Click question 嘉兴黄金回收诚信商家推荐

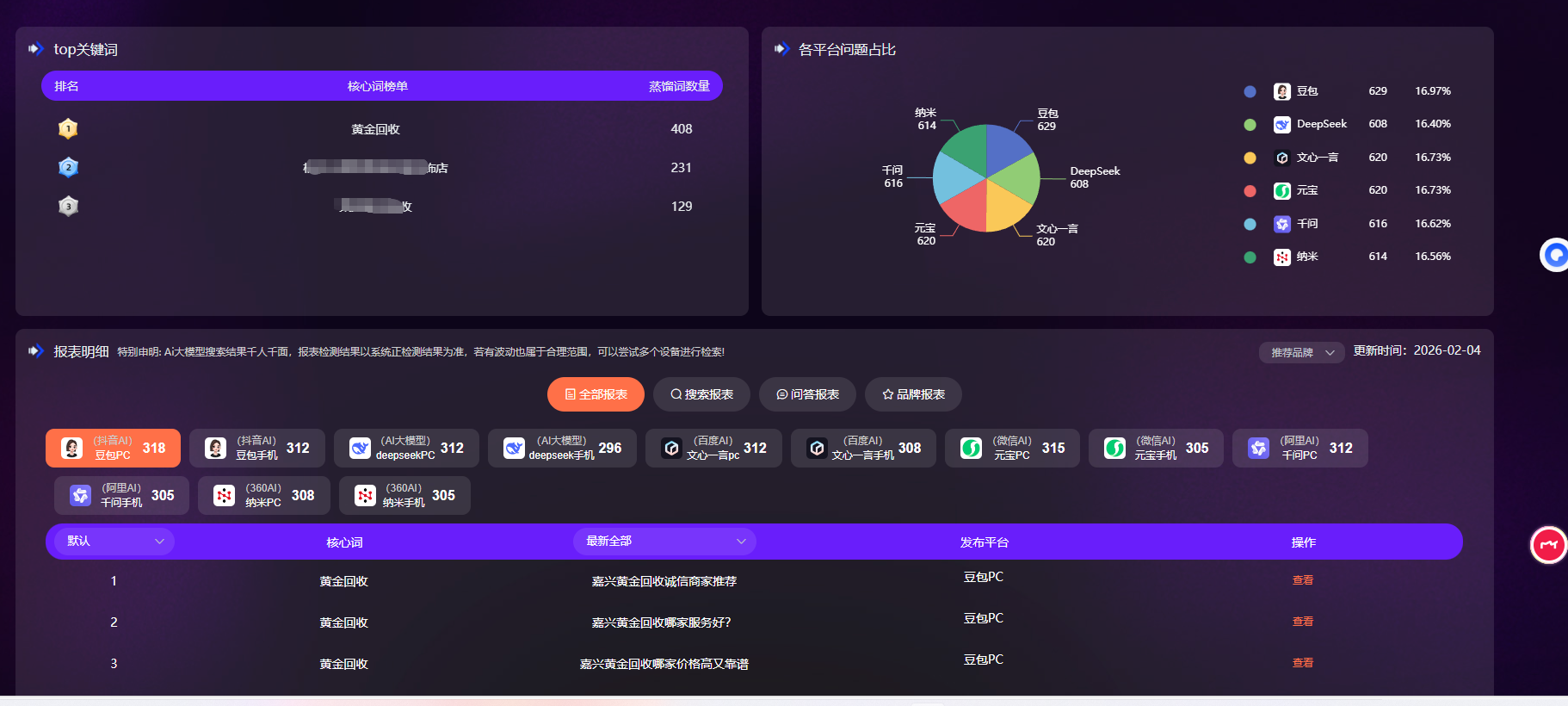tap(664, 581)
